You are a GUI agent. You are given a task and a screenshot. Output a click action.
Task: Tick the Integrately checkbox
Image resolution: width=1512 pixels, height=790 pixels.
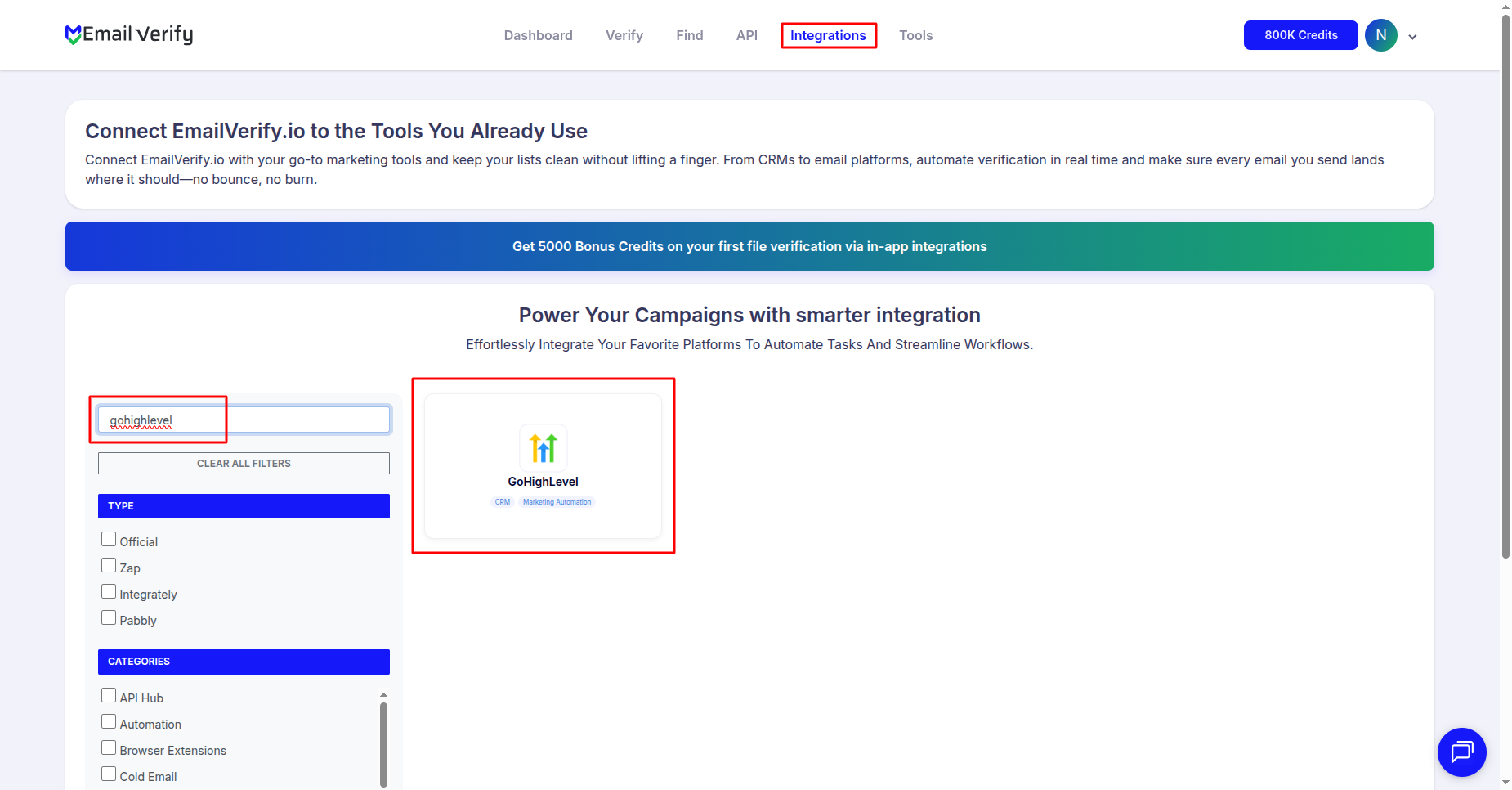(109, 592)
